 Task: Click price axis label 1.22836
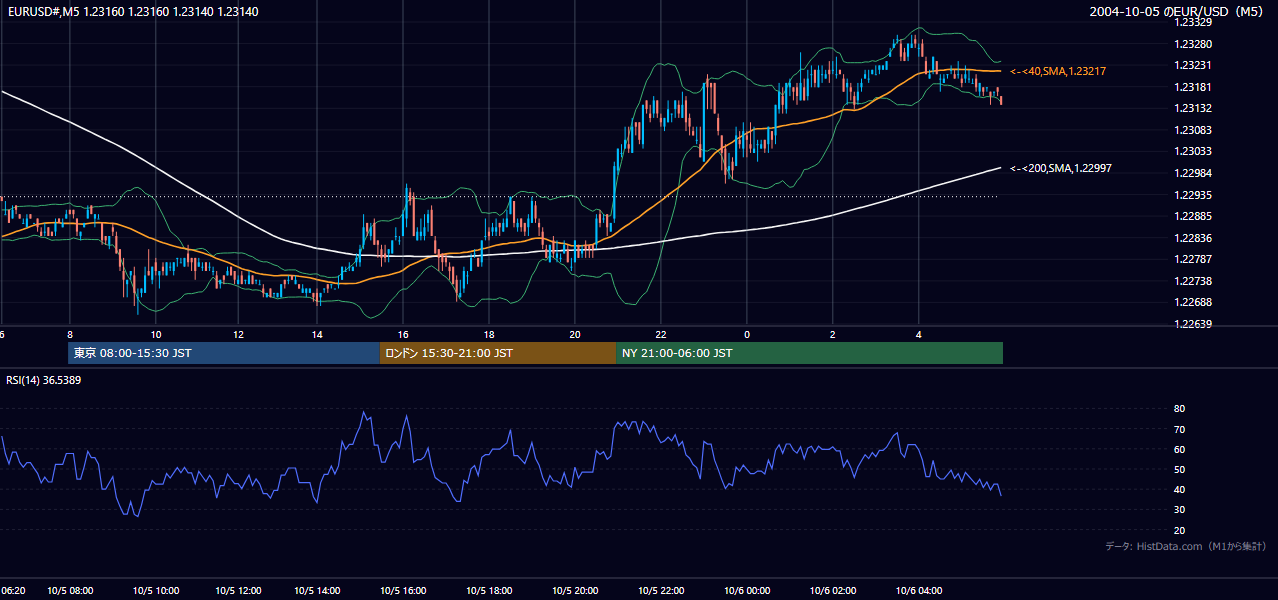click(x=1192, y=238)
